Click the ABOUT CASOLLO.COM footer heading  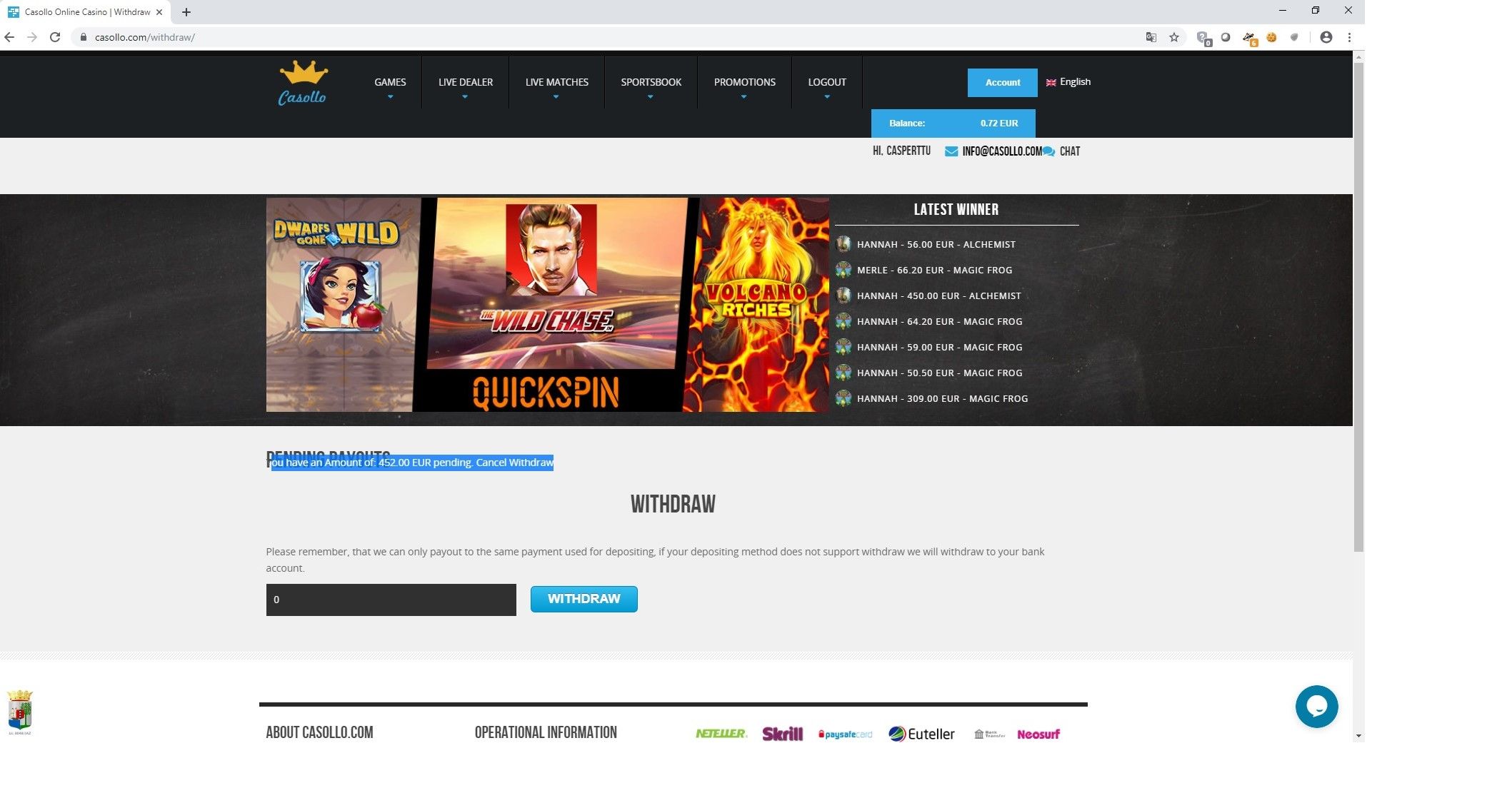pos(319,732)
